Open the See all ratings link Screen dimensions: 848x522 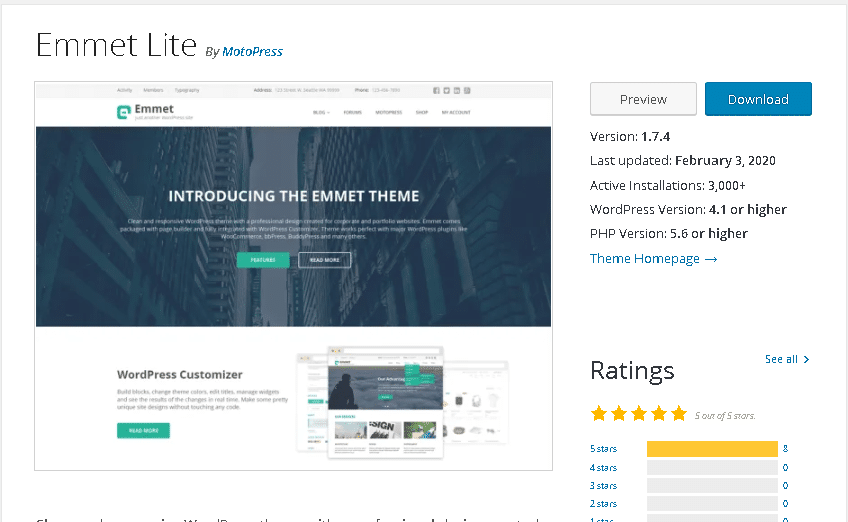point(787,359)
